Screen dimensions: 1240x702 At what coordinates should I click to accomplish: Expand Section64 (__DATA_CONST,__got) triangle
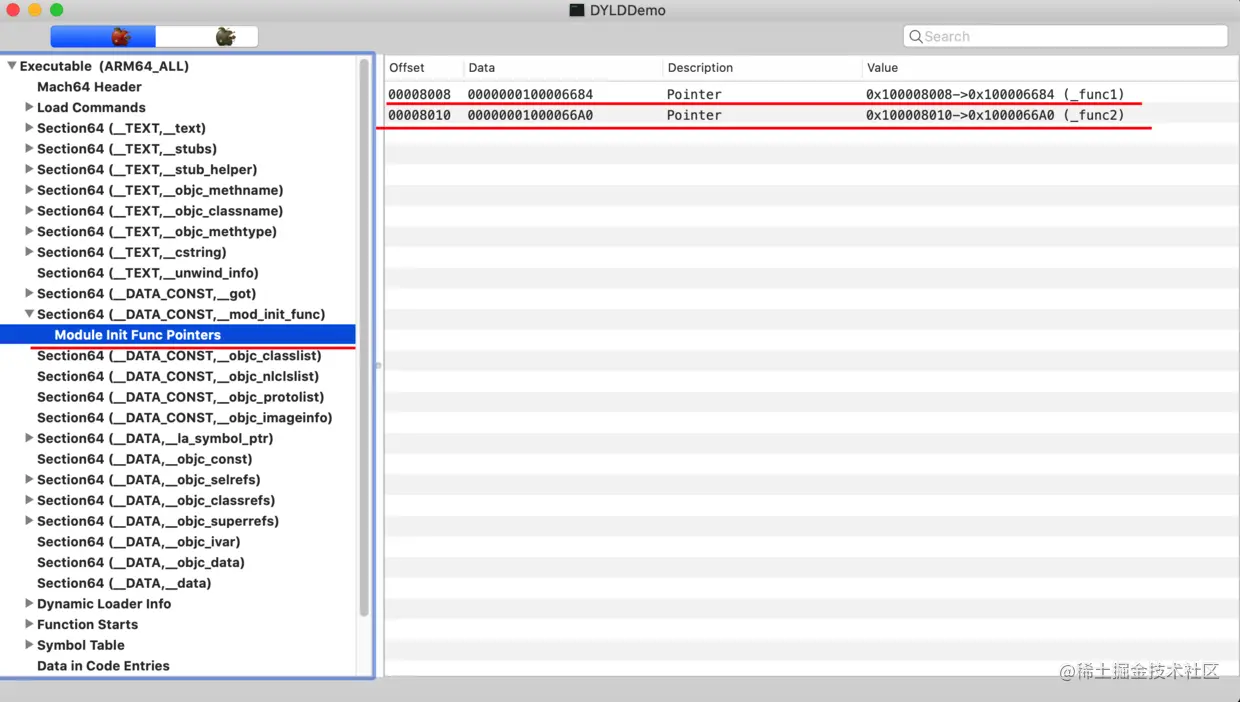tap(29, 293)
